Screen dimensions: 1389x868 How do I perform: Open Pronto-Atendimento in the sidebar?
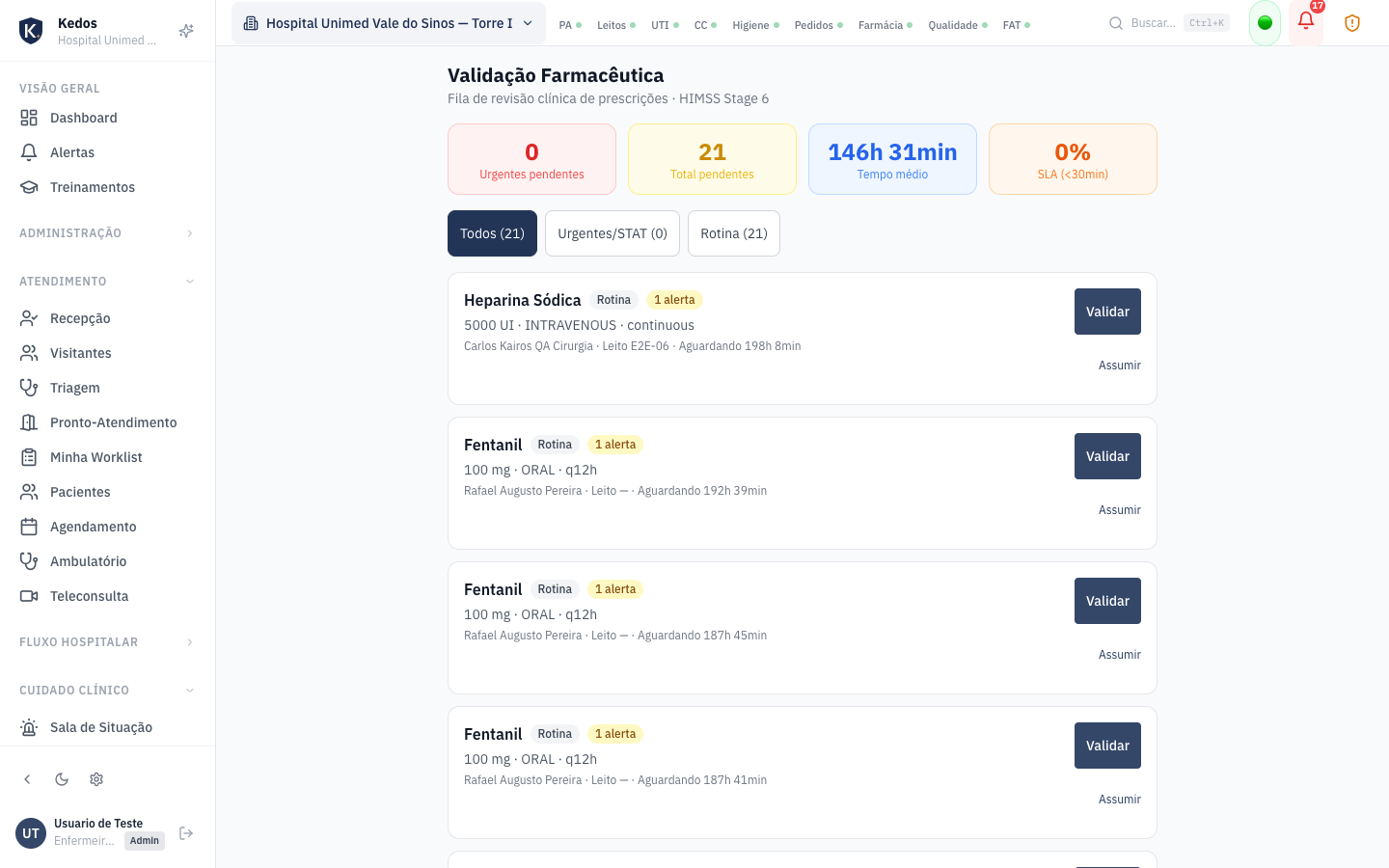coord(107,422)
